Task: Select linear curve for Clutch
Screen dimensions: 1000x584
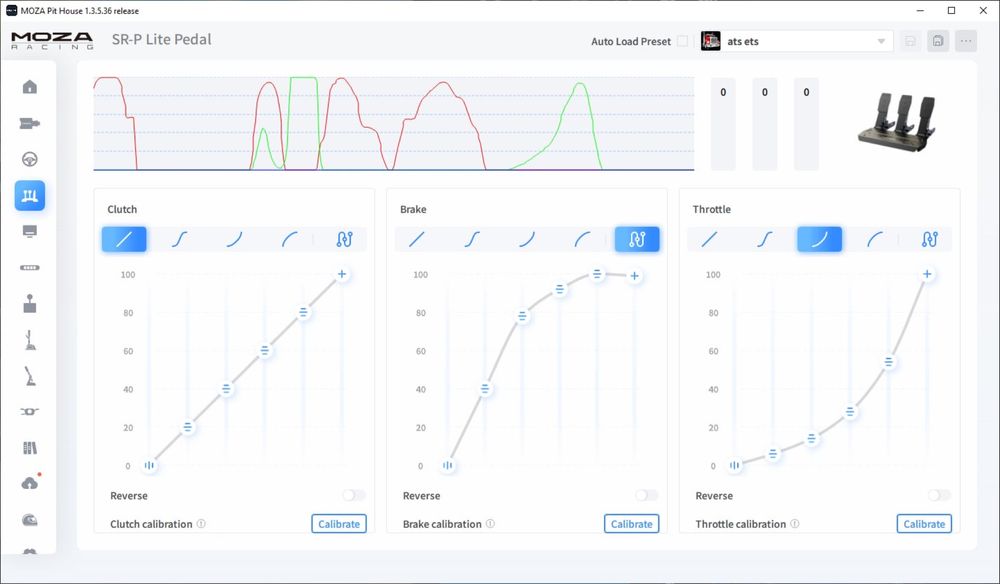Action: 124,239
